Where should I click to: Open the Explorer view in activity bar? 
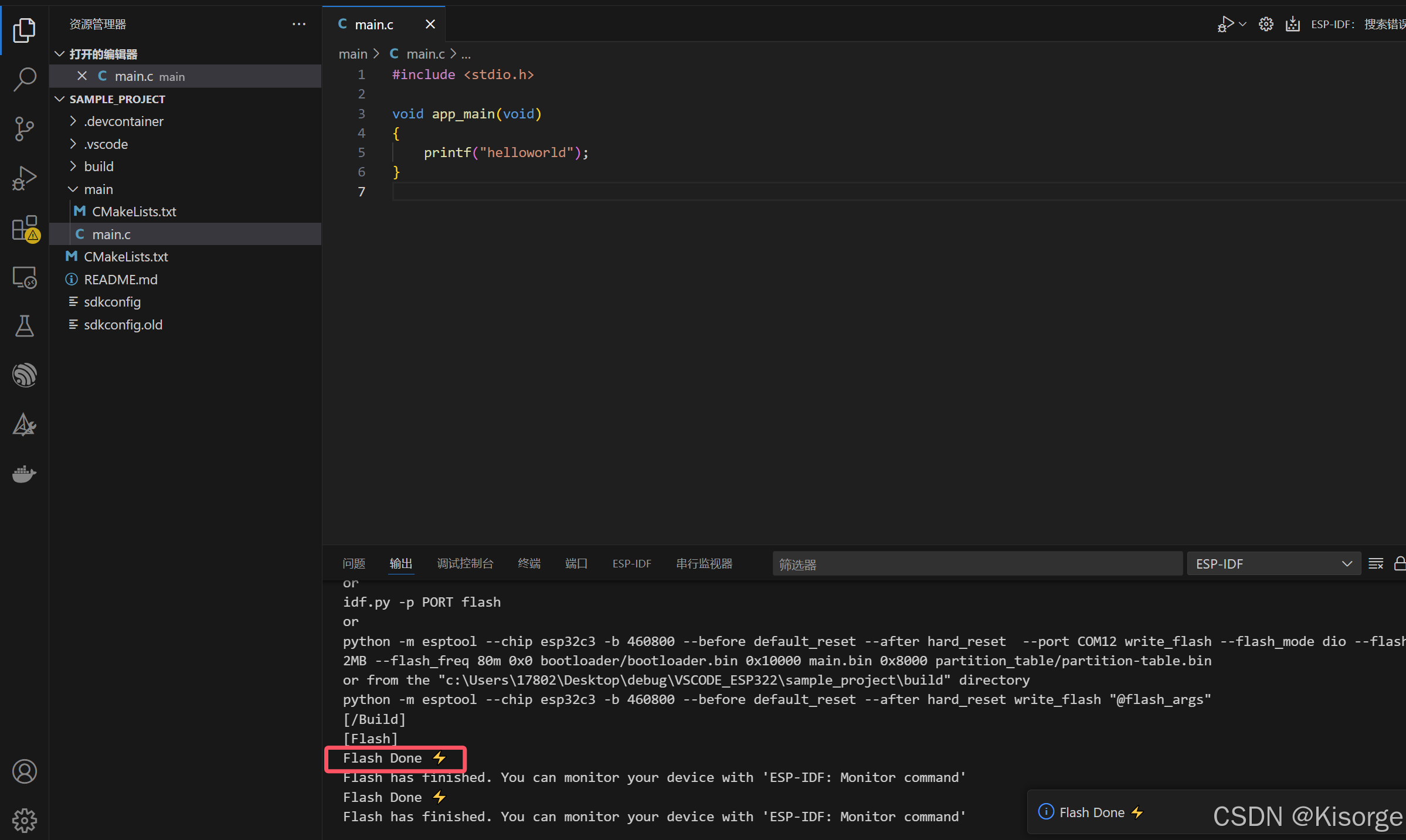click(24, 30)
